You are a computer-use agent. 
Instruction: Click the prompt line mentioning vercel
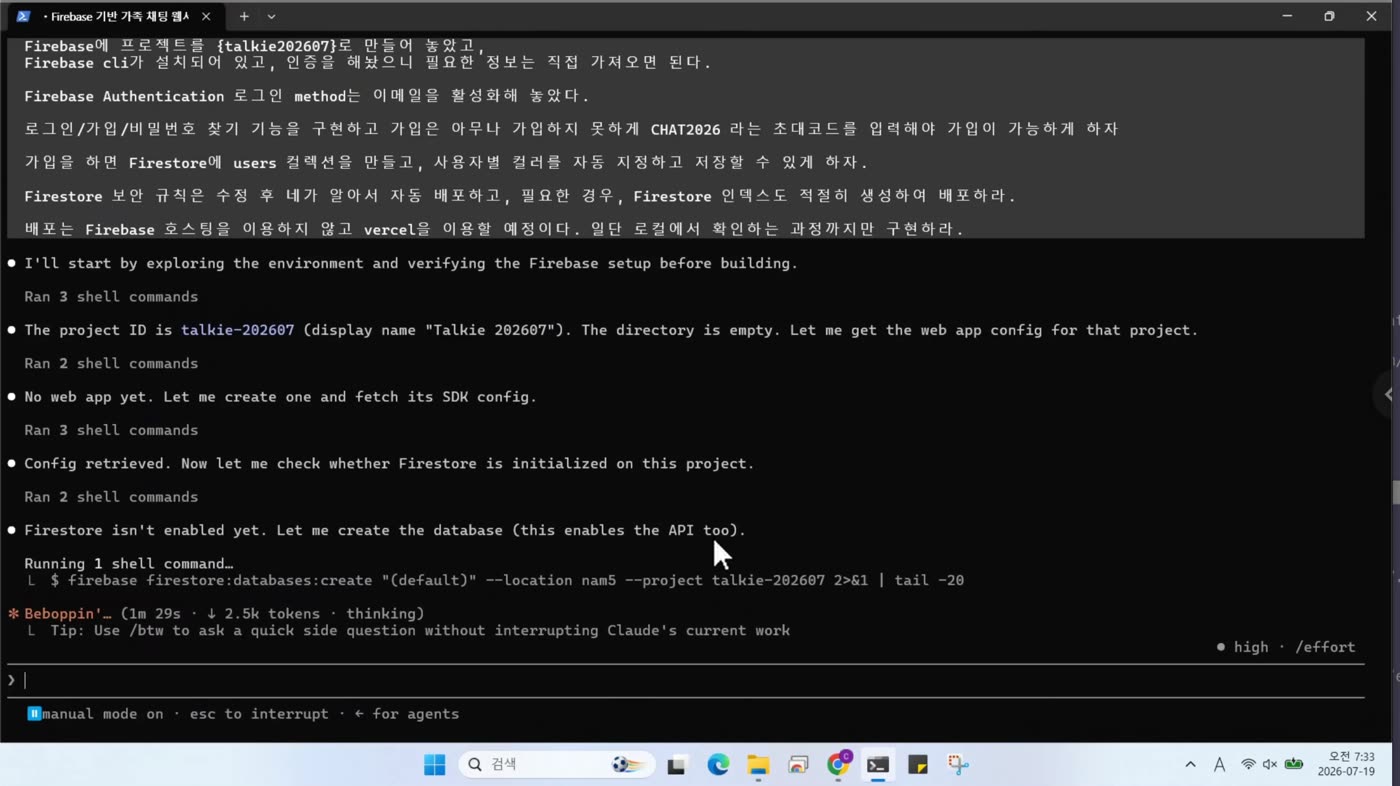point(494,229)
